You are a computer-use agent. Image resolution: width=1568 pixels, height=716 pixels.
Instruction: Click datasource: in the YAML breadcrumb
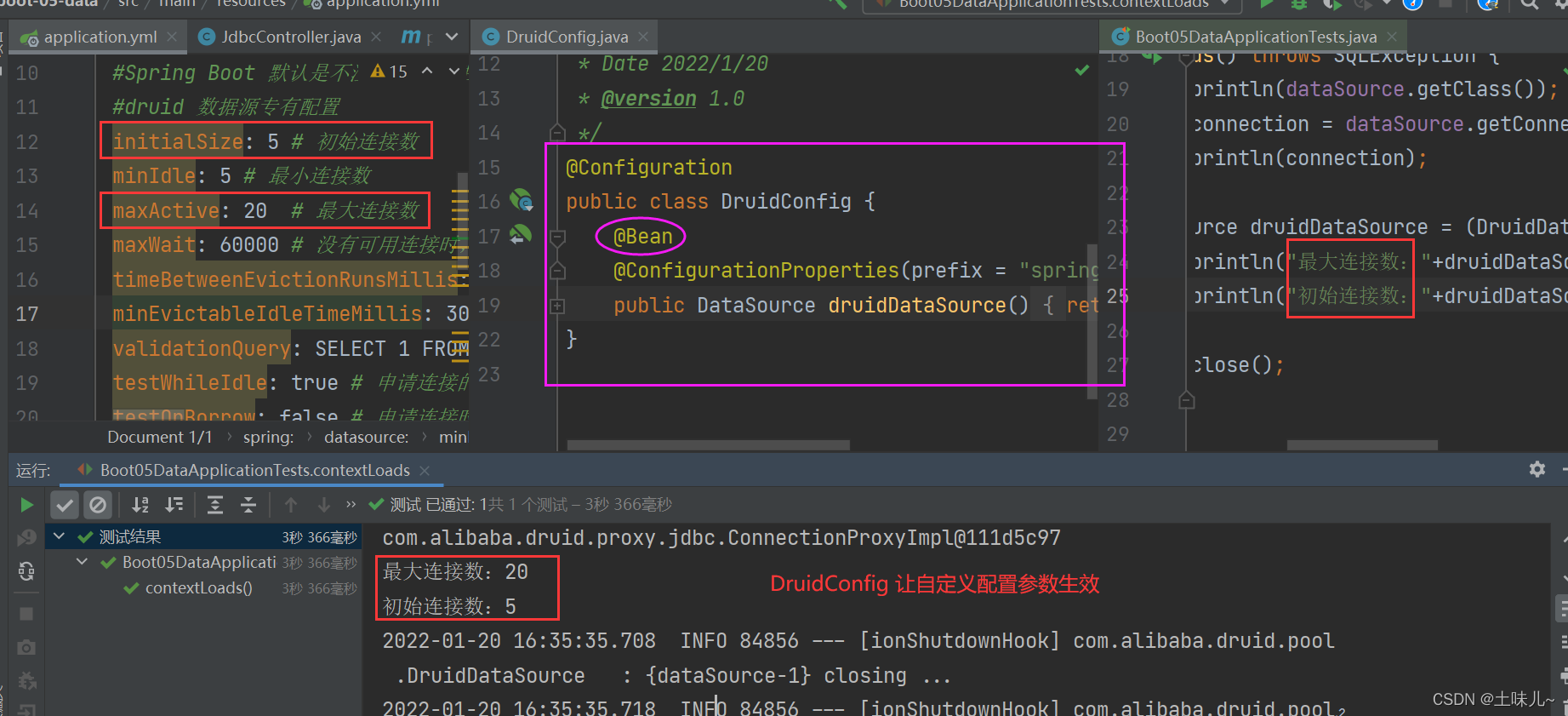(x=366, y=438)
